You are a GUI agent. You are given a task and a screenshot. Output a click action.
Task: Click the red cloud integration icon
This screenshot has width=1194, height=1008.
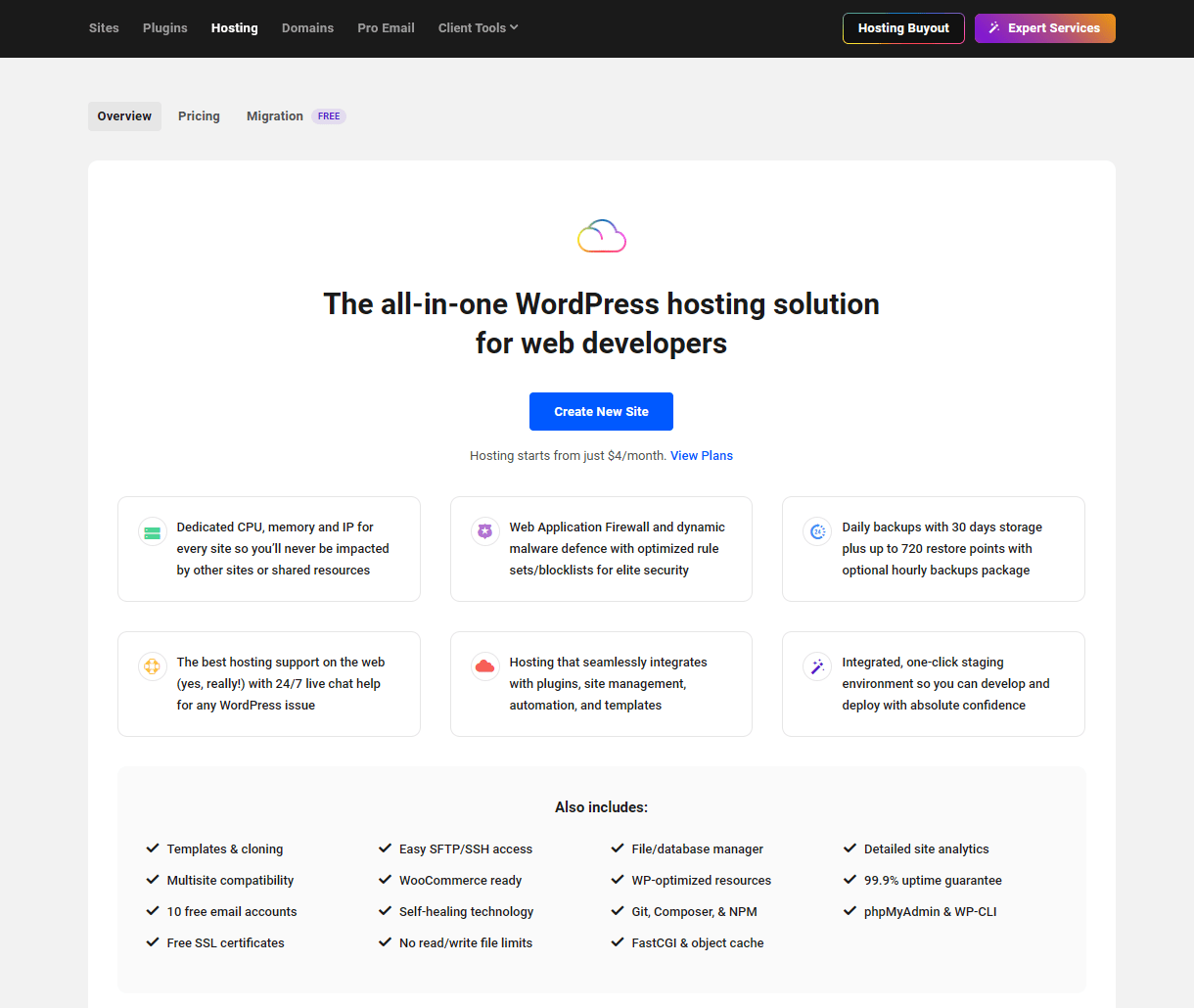(484, 666)
